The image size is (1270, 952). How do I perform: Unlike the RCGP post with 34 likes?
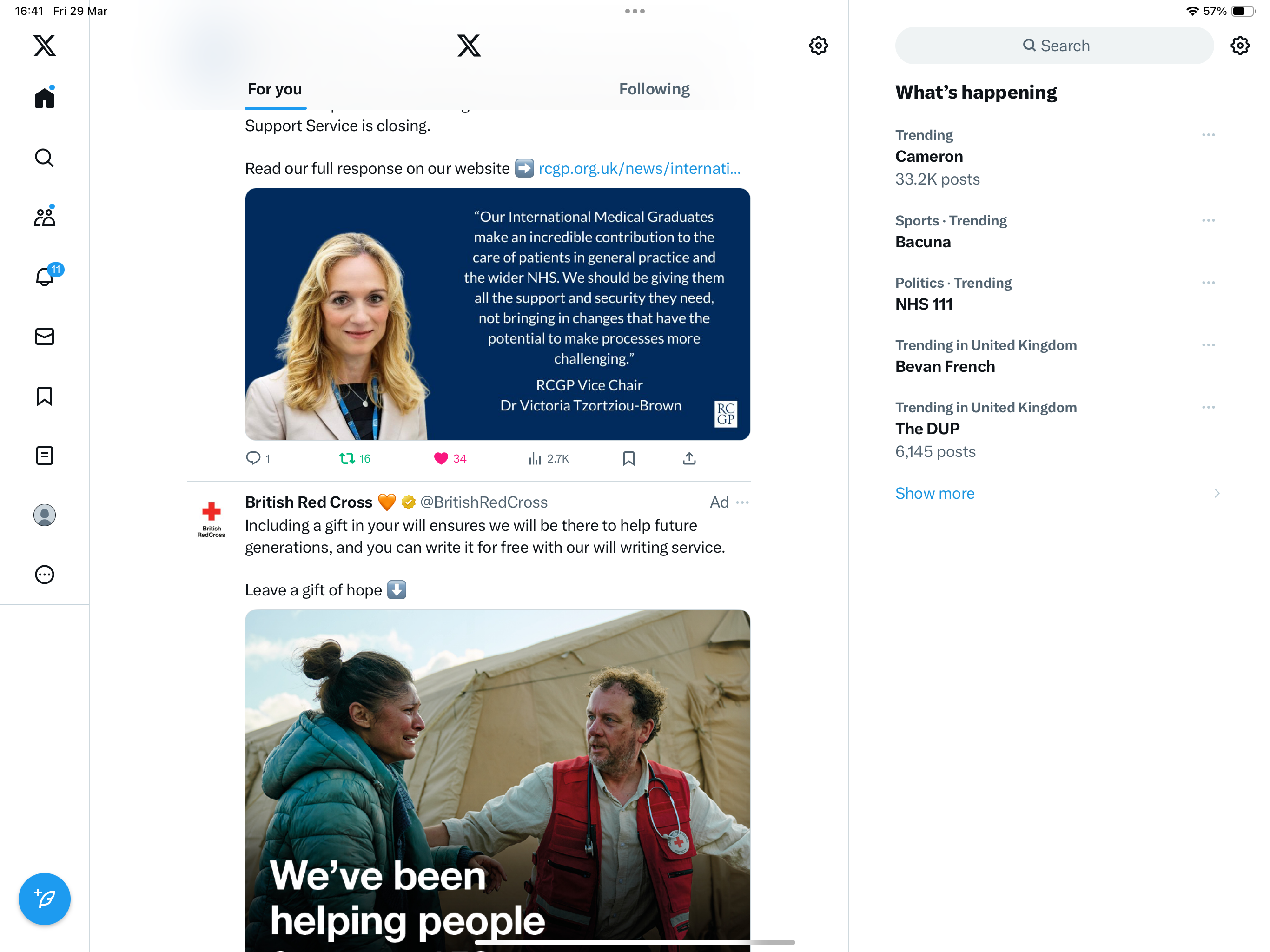[450, 458]
